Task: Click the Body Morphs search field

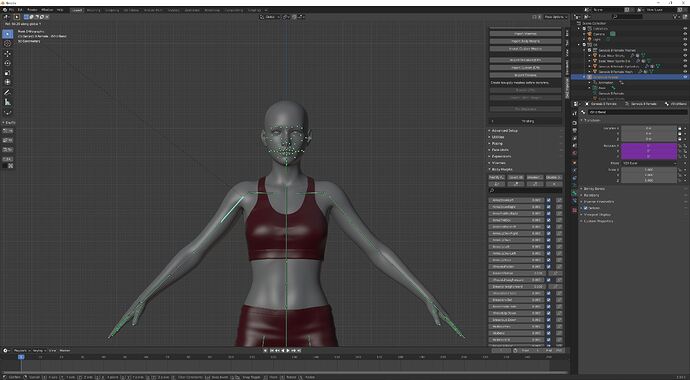Action: [525, 190]
